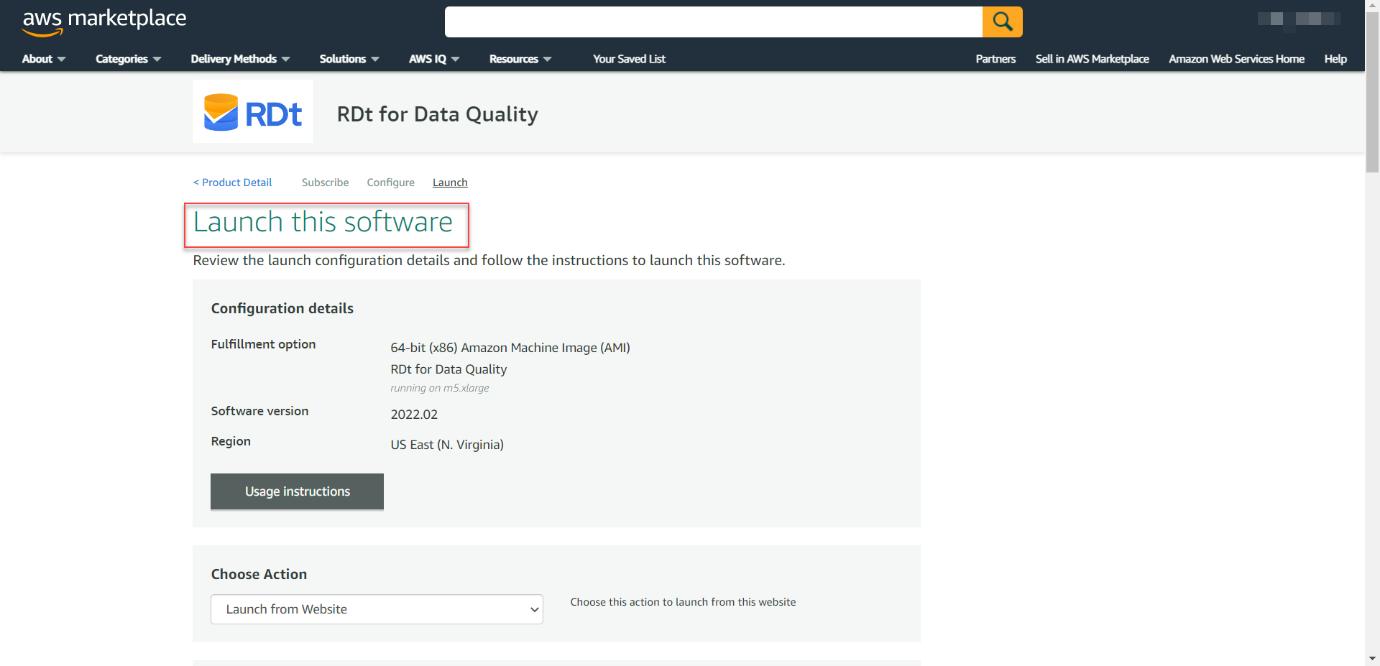This screenshot has width=1380, height=666.
Task: Click the RDt product logo
Action: (253, 112)
